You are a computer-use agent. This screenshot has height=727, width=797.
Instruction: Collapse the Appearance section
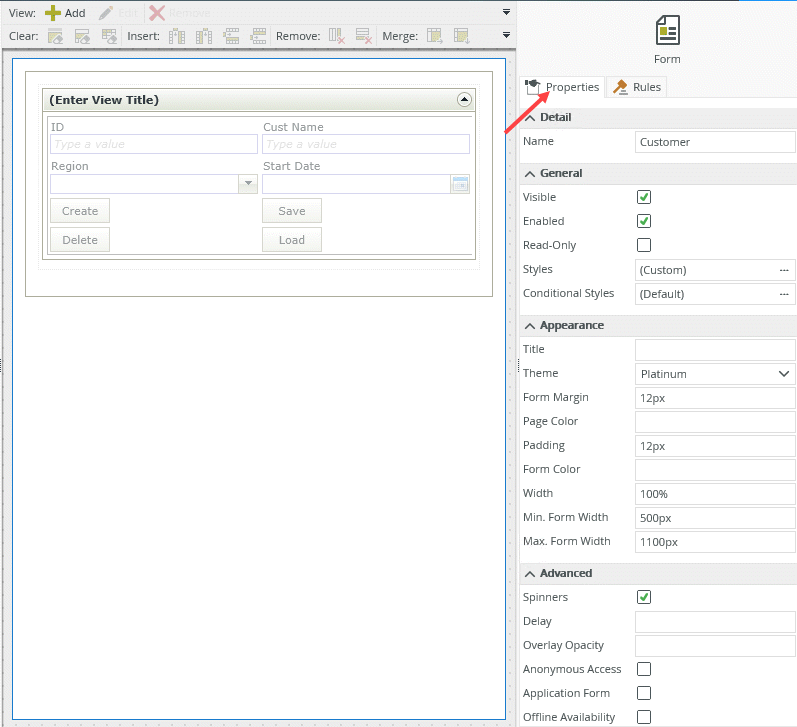(x=530, y=325)
